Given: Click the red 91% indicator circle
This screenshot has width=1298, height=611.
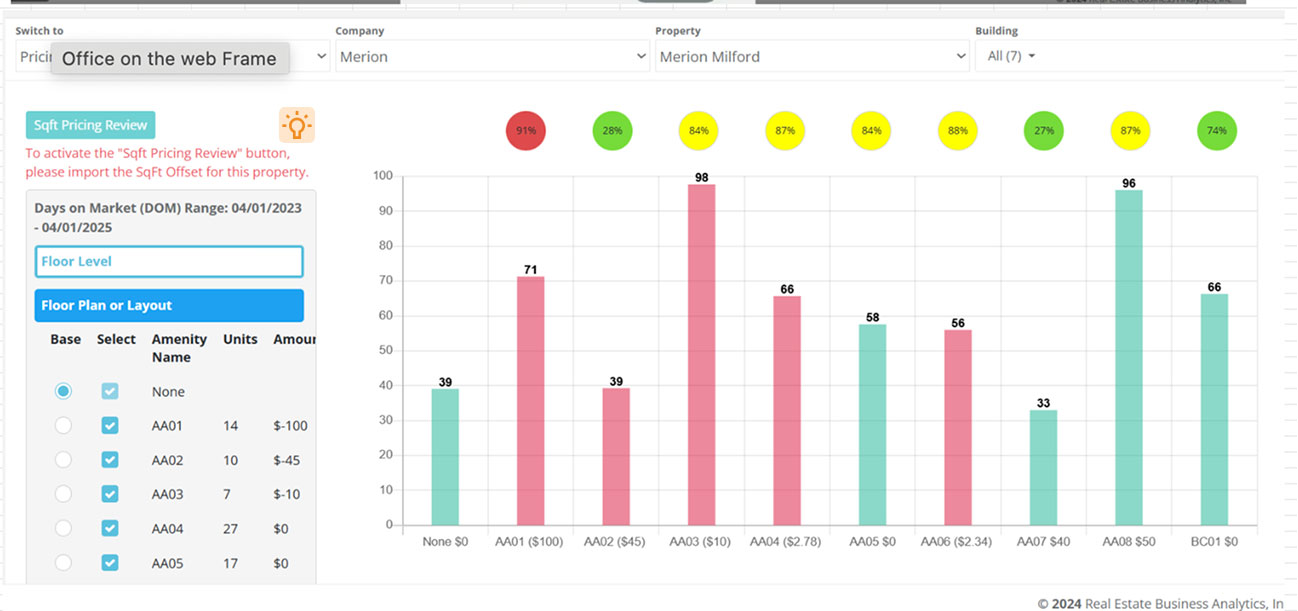Looking at the screenshot, I should [x=526, y=131].
